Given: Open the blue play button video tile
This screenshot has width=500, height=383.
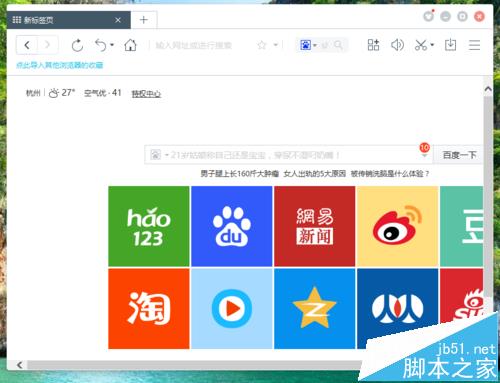Looking at the screenshot, I should (x=232, y=309).
